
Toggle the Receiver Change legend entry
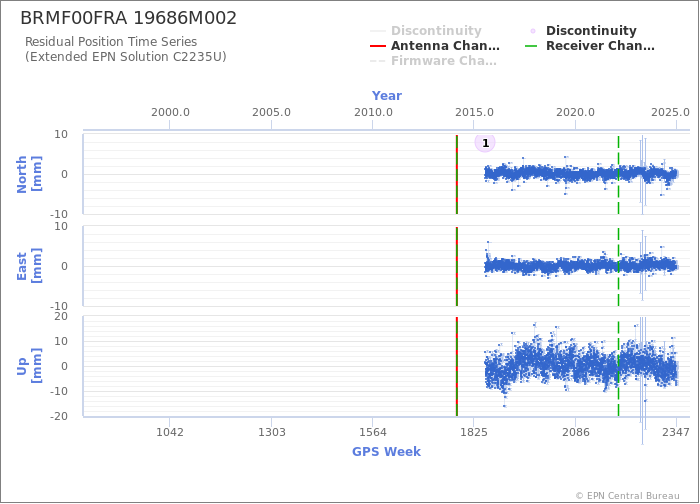click(x=590, y=46)
